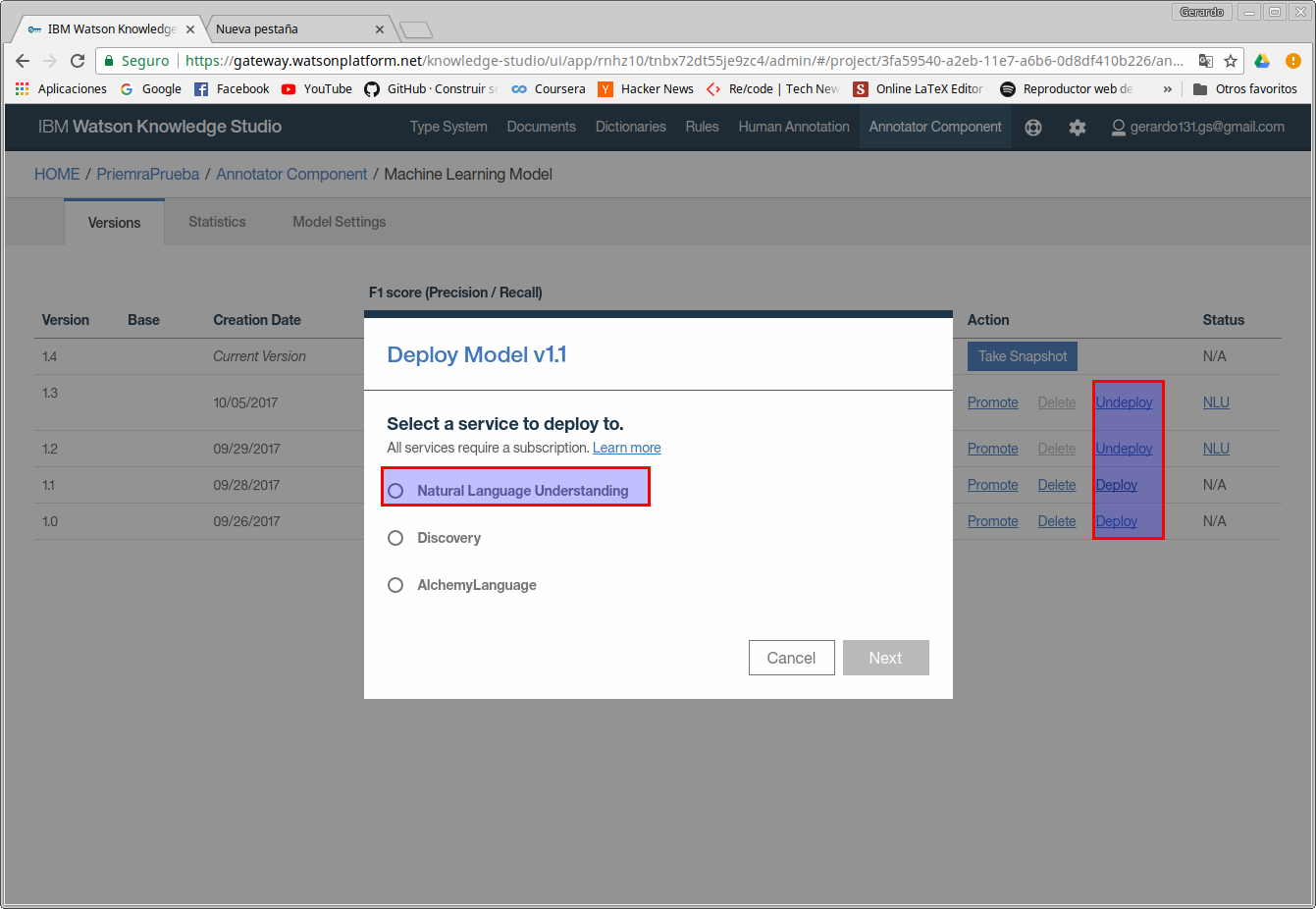Open Annotator Component menu
This screenshot has height=909, width=1316.
tap(935, 127)
